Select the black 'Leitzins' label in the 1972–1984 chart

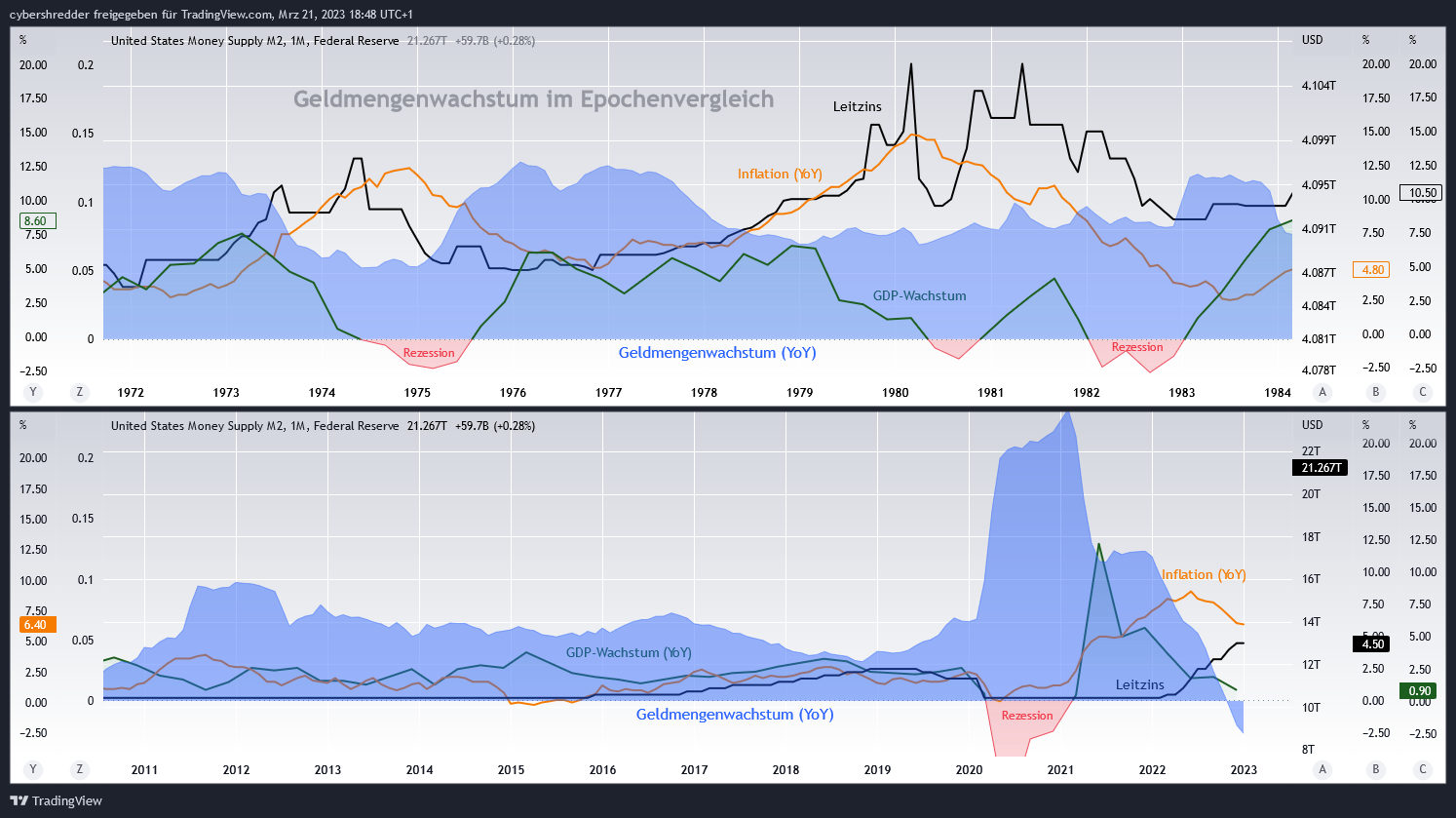point(858,106)
